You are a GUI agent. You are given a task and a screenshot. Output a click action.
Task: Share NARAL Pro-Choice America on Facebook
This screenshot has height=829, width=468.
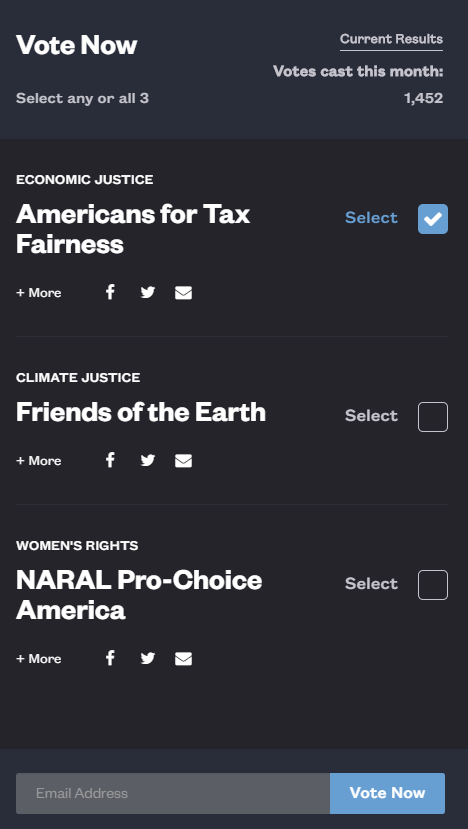110,658
